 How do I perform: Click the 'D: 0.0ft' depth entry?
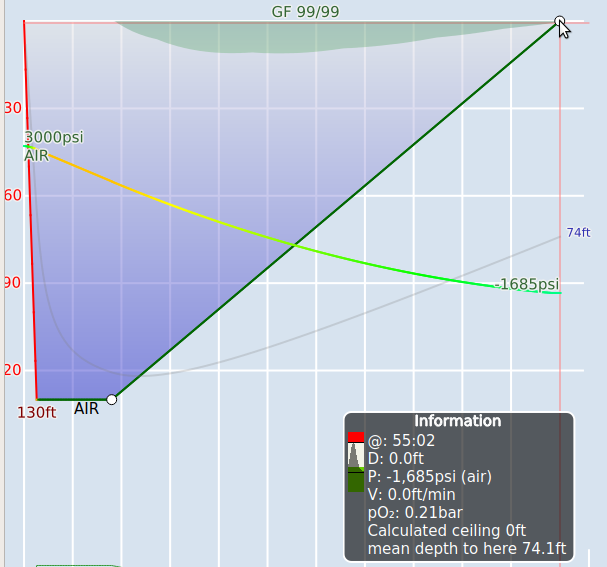pos(396,459)
